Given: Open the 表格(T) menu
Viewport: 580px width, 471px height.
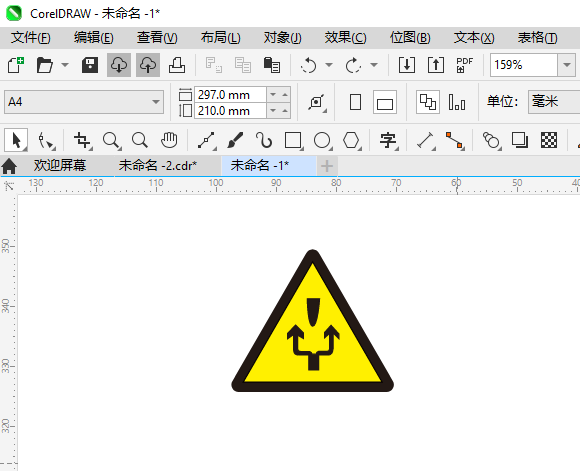Looking at the screenshot, I should pyautogui.click(x=537, y=38).
